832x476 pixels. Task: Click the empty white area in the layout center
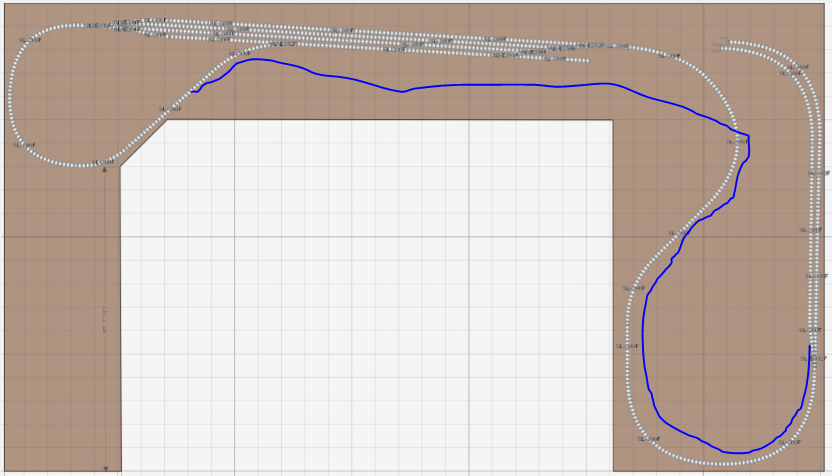[370, 300]
